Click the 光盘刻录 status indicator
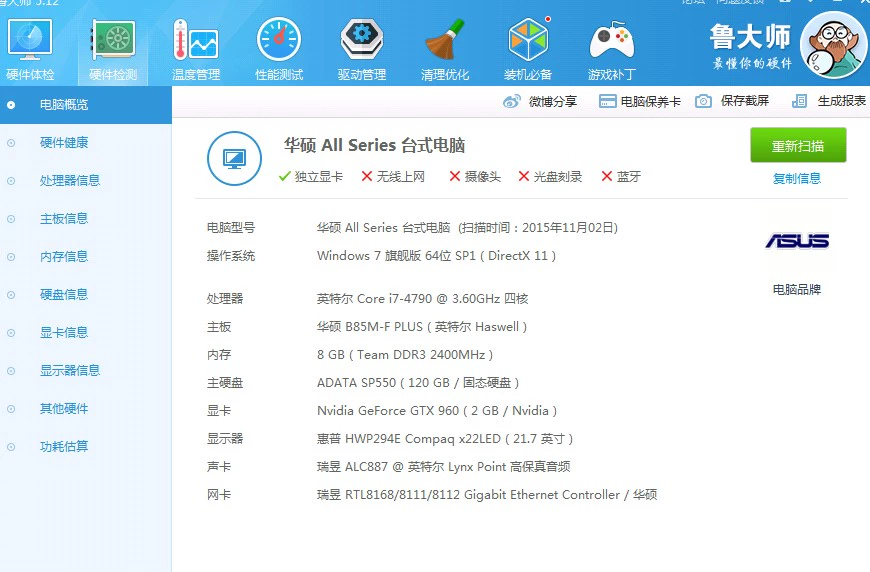 tap(550, 177)
